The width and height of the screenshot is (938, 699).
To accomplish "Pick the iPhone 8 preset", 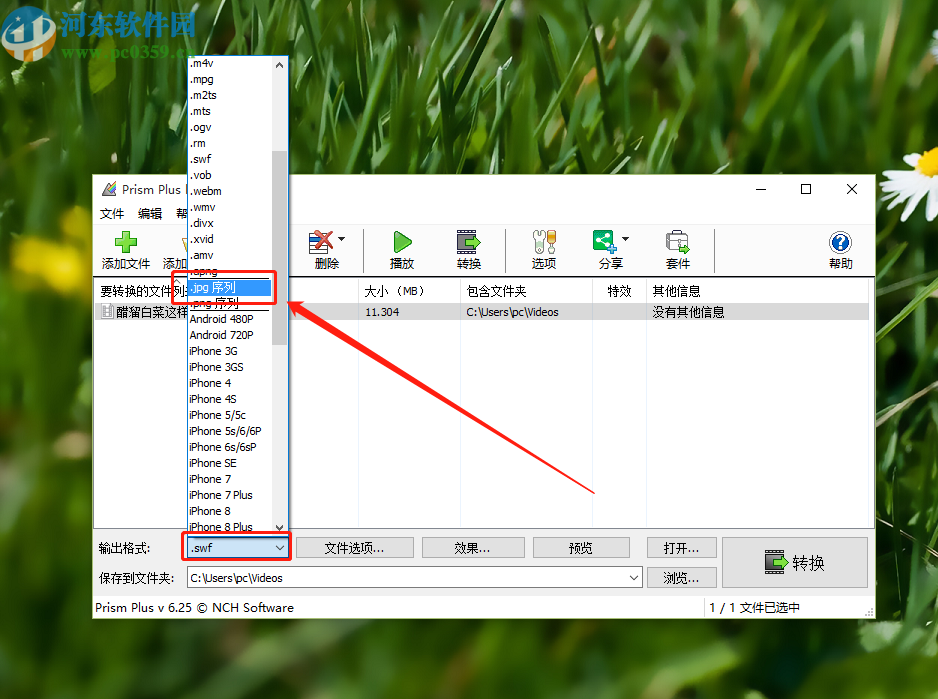I will 230,511.
